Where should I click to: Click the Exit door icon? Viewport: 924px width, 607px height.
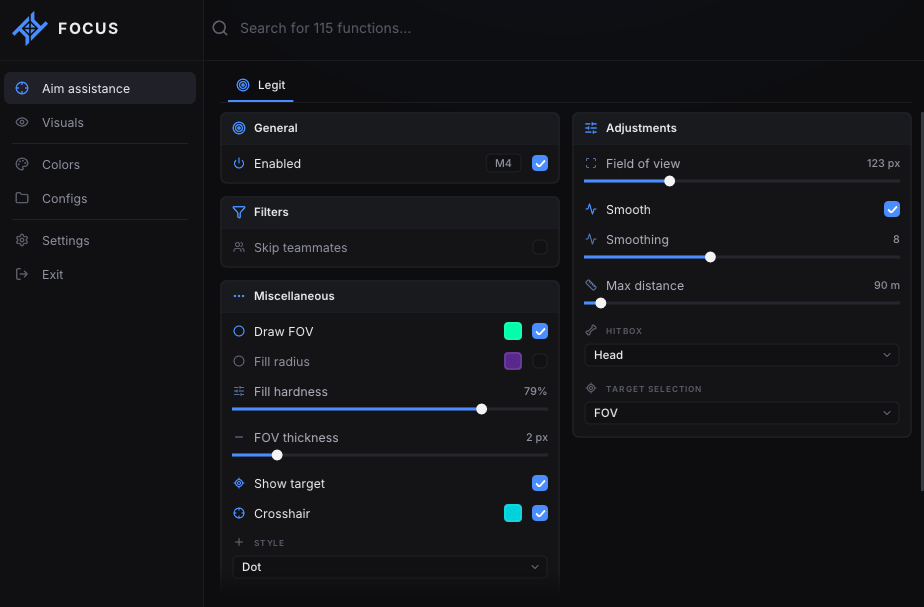(22, 274)
